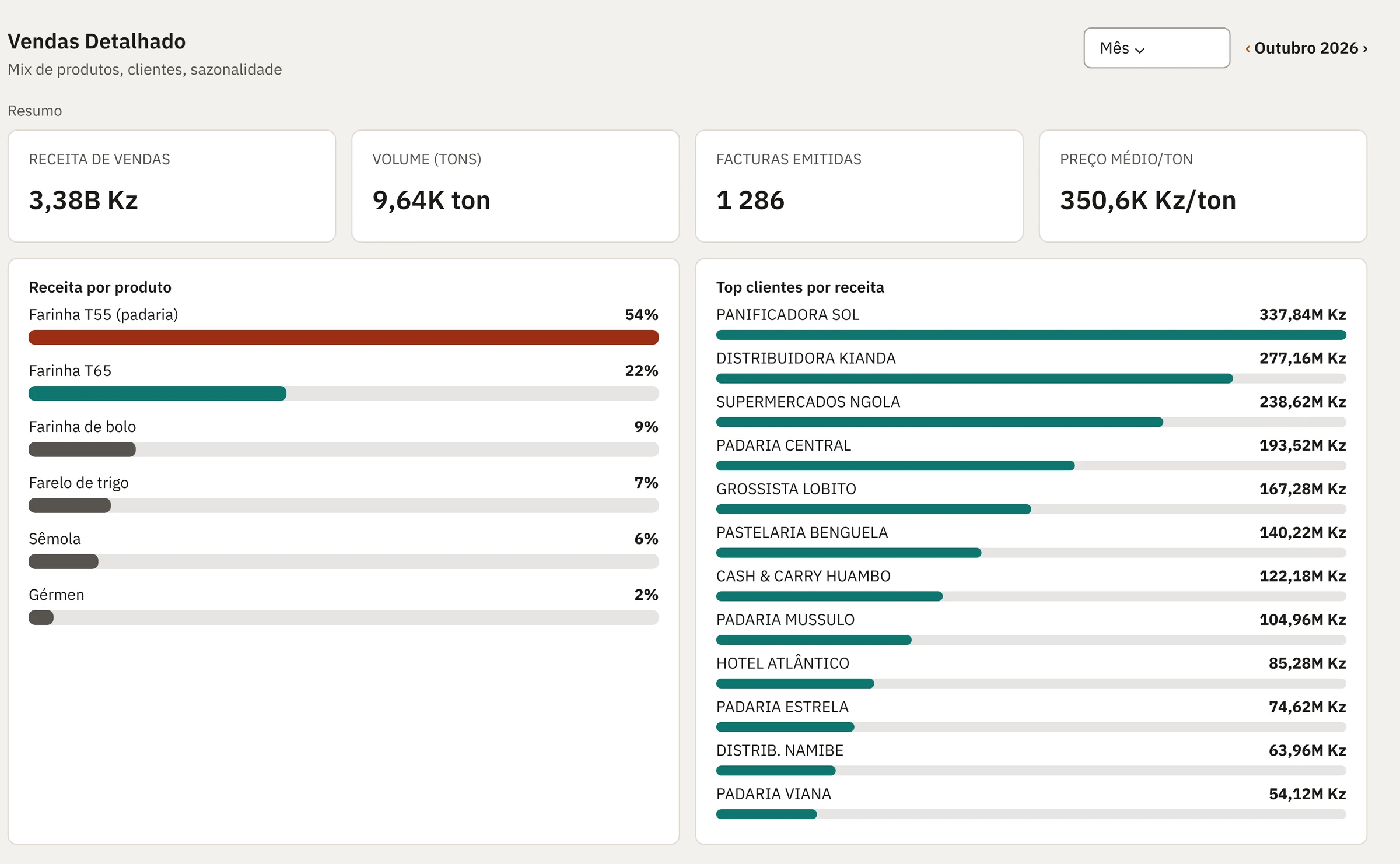Click the Top clientes por receita heading

[800, 287]
